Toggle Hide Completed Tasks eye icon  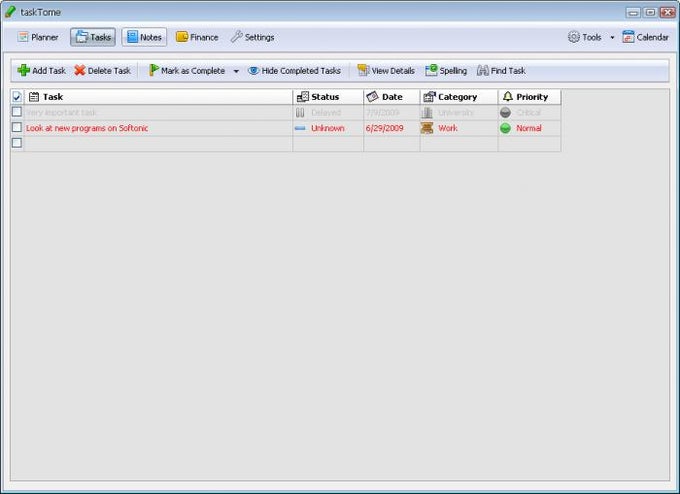click(x=253, y=70)
